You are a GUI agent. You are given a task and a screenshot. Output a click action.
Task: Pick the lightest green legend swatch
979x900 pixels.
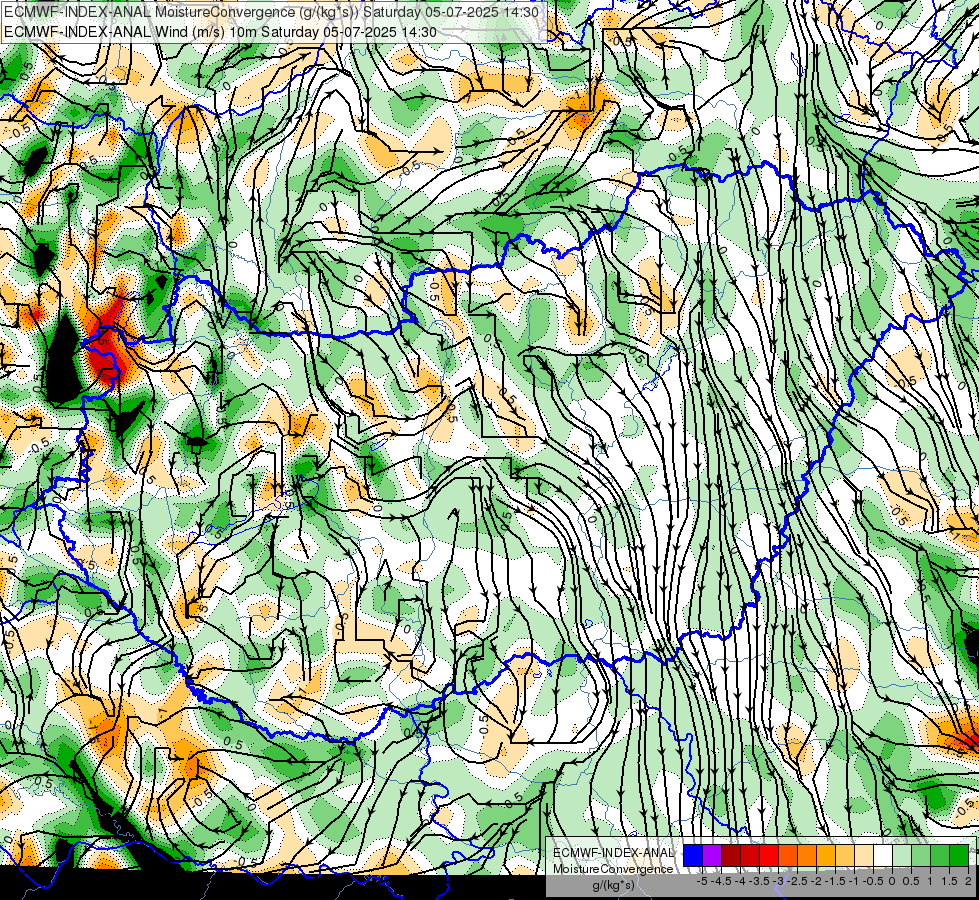click(x=902, y=855)
